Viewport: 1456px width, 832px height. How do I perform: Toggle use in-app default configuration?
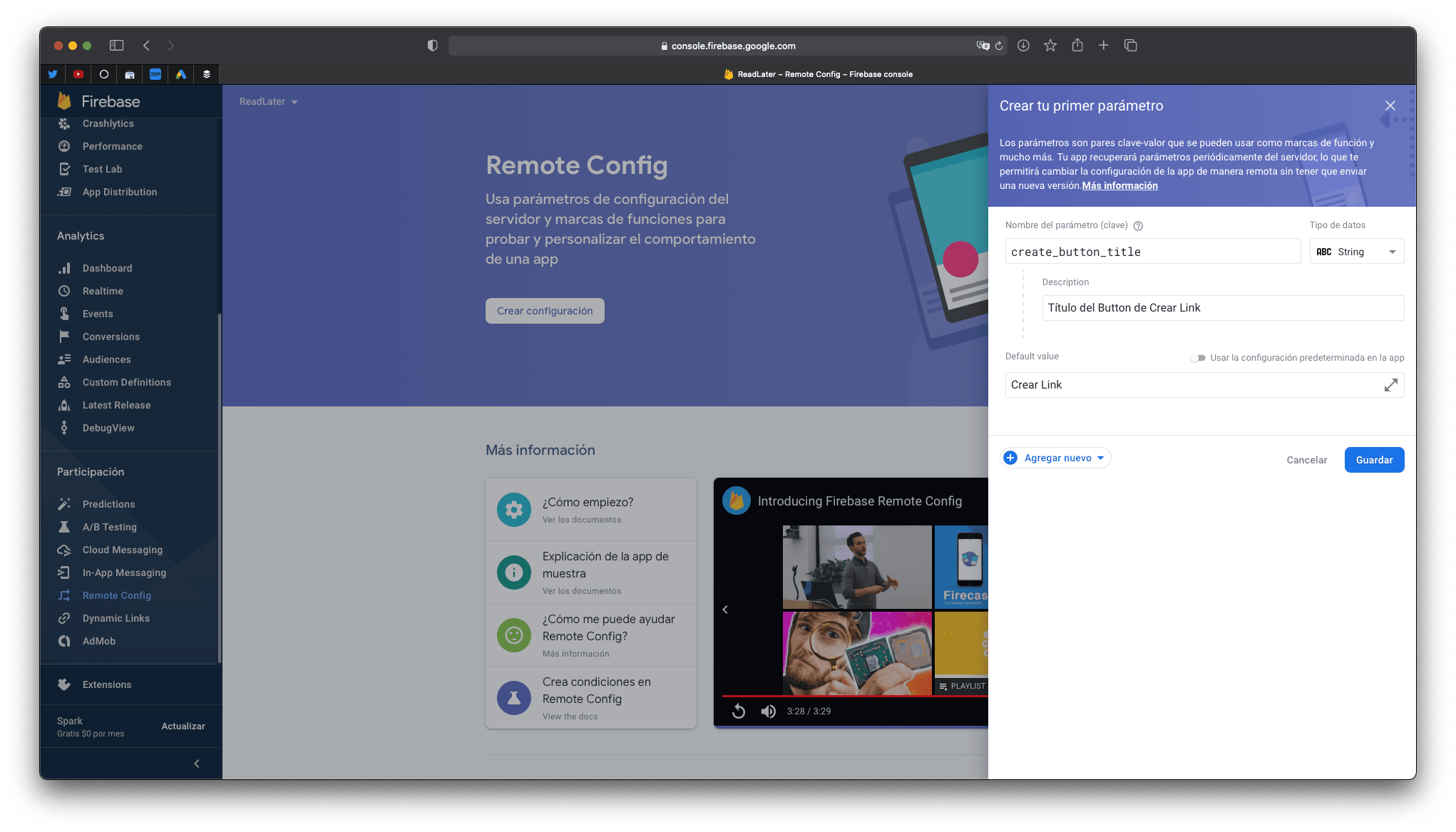pos(1198,358)
